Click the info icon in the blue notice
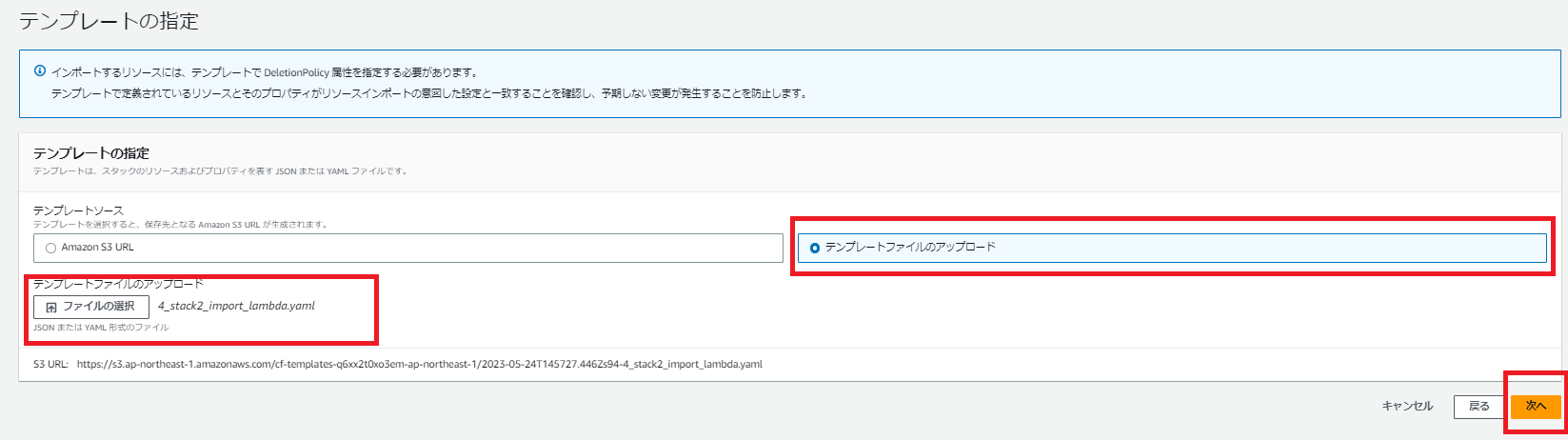 [x=40, y=71]
